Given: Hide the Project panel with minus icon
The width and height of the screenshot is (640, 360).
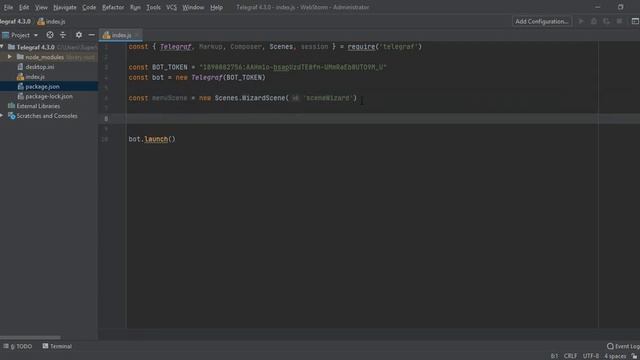Looking at the screenshot, I should tap(91, 35).
